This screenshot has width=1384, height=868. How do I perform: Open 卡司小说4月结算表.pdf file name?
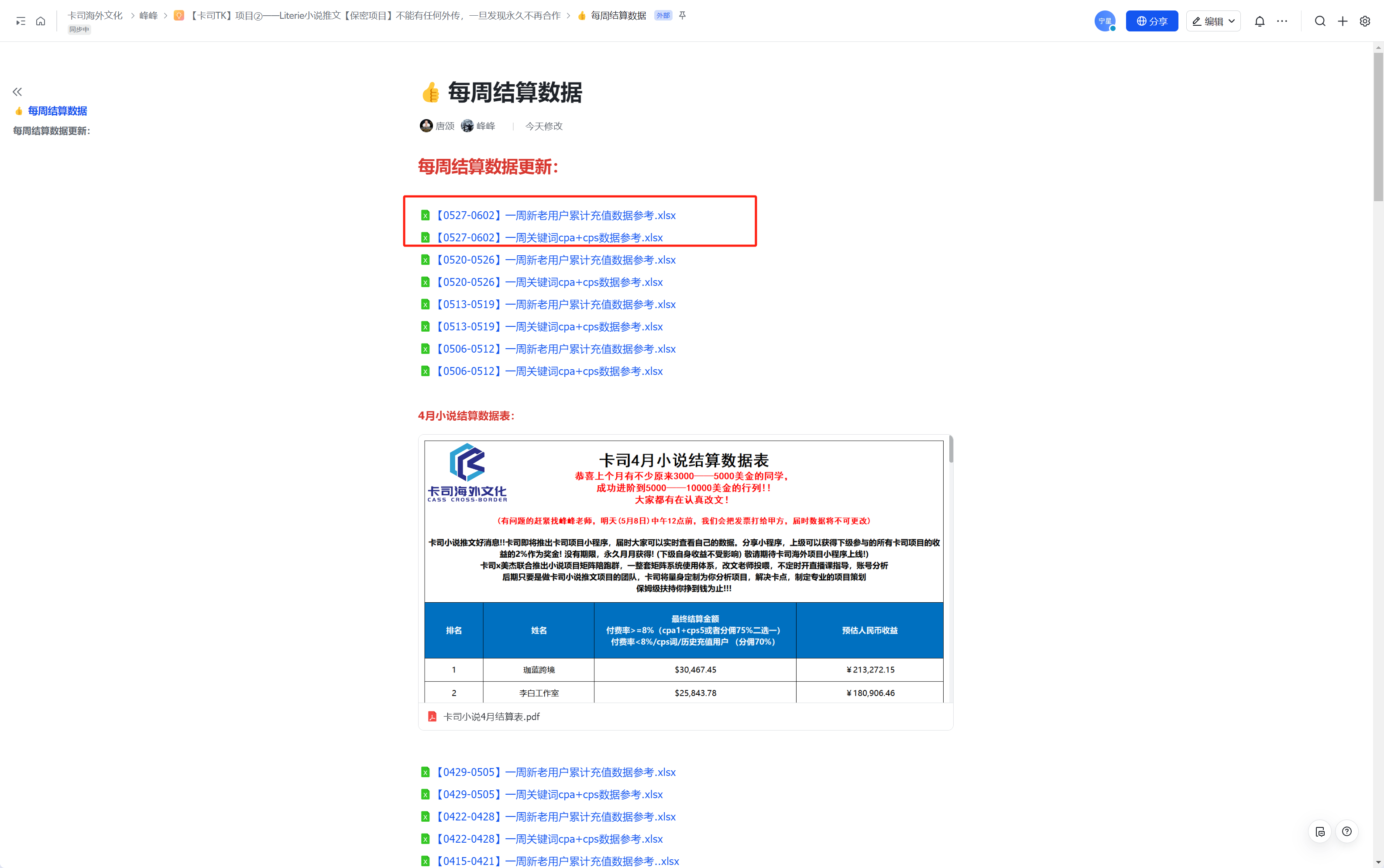click(491, 717)
